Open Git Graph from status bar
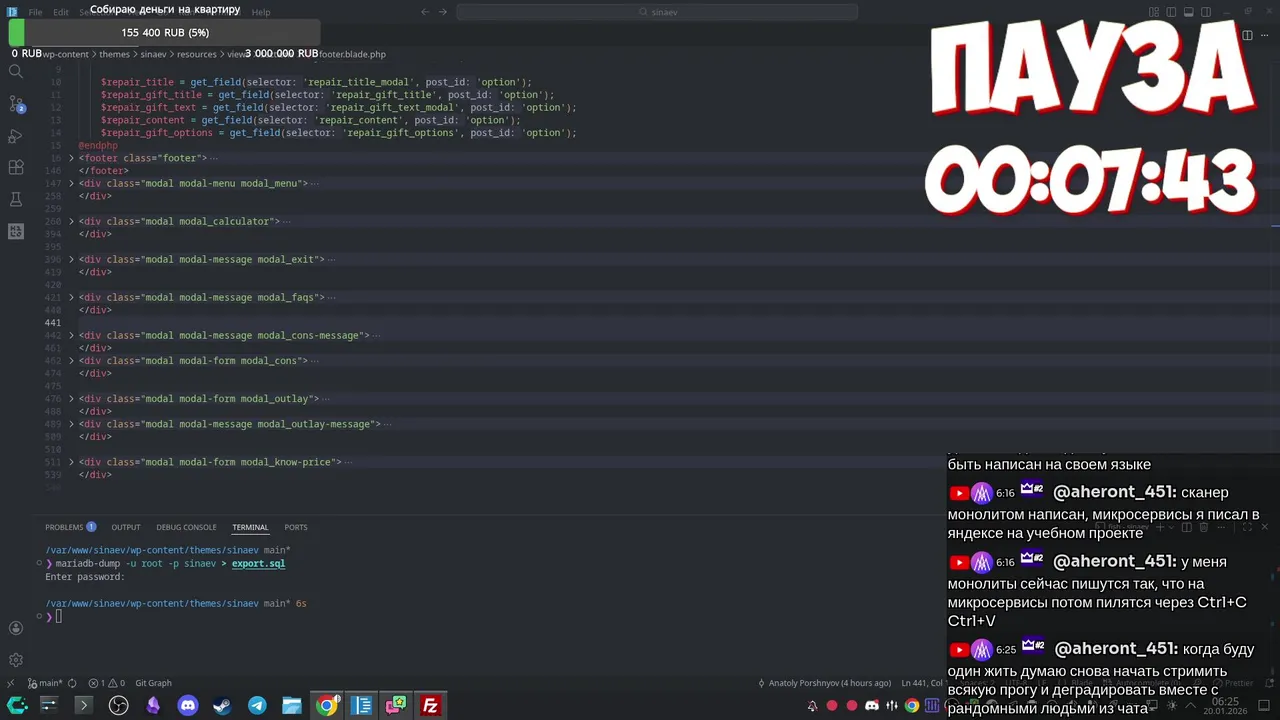This screenshot has width=1280, height=720. [153, 683]
